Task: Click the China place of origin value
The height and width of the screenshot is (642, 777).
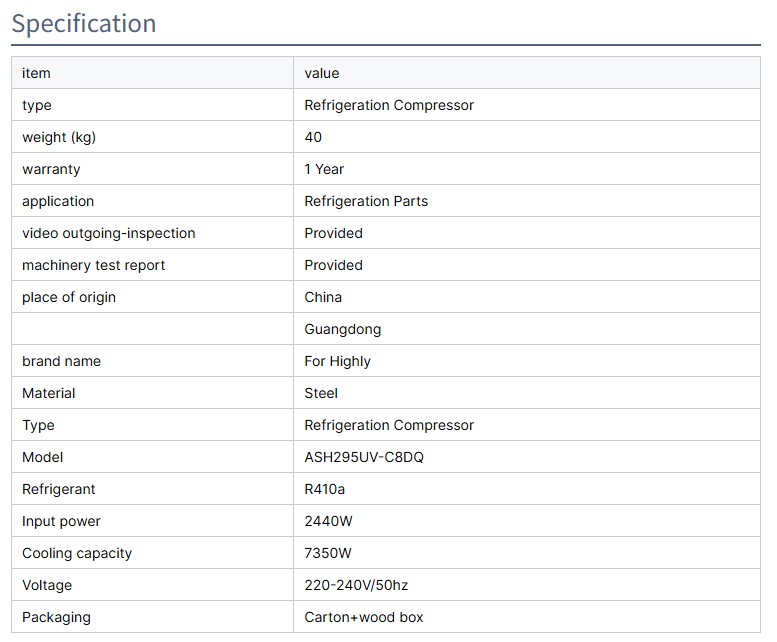Action: 323,297
